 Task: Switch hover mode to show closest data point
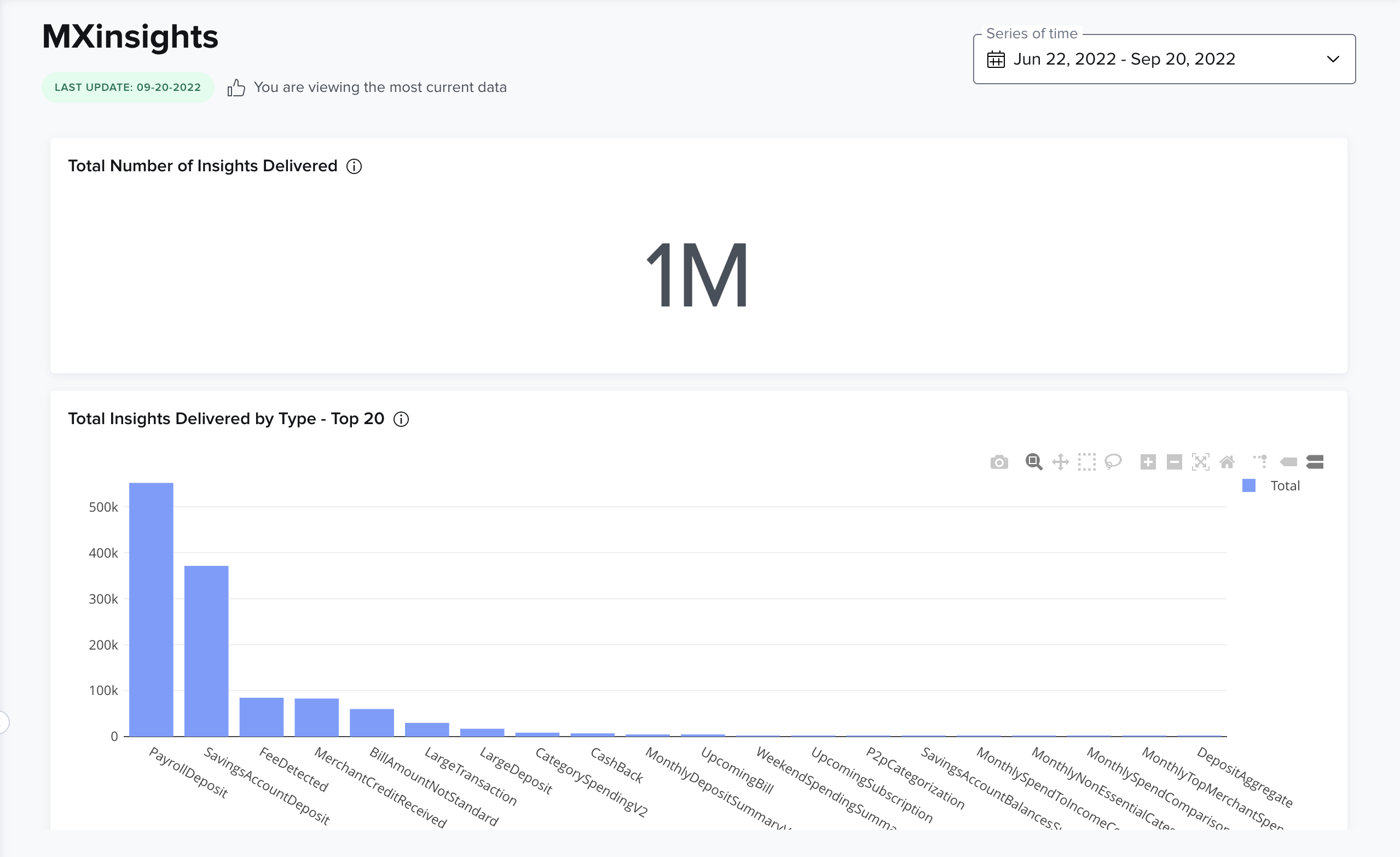coord(1289,462)
